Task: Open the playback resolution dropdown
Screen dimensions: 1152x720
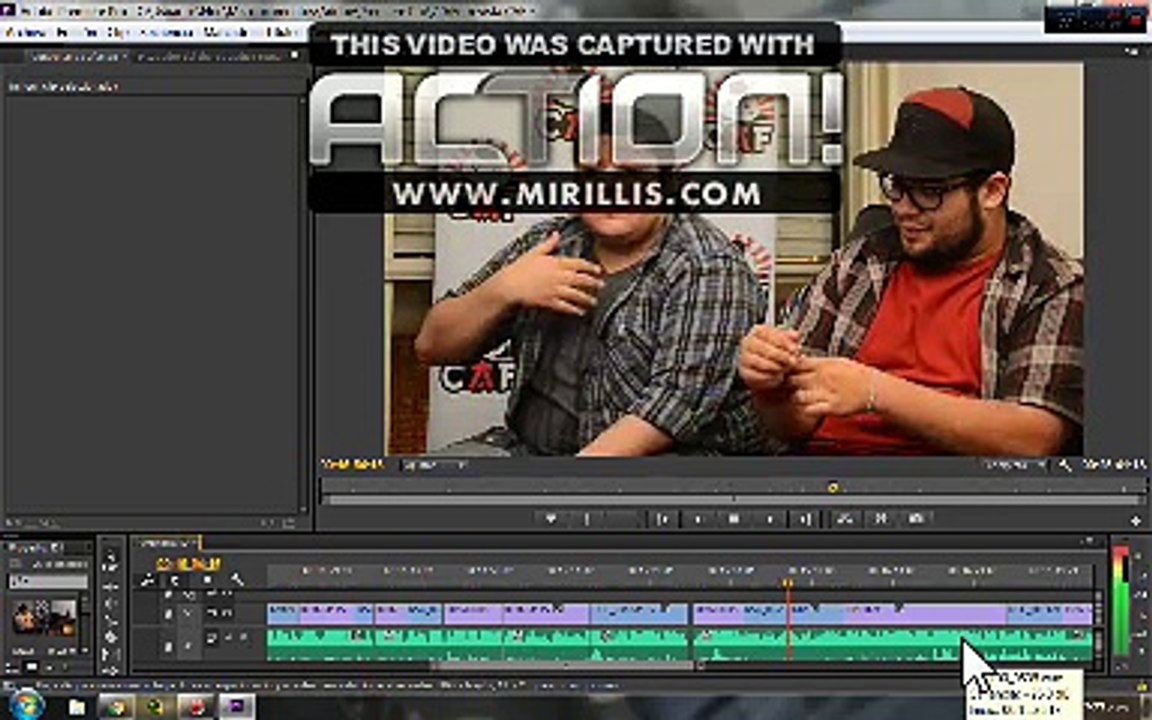Action: coord(1014,465)
